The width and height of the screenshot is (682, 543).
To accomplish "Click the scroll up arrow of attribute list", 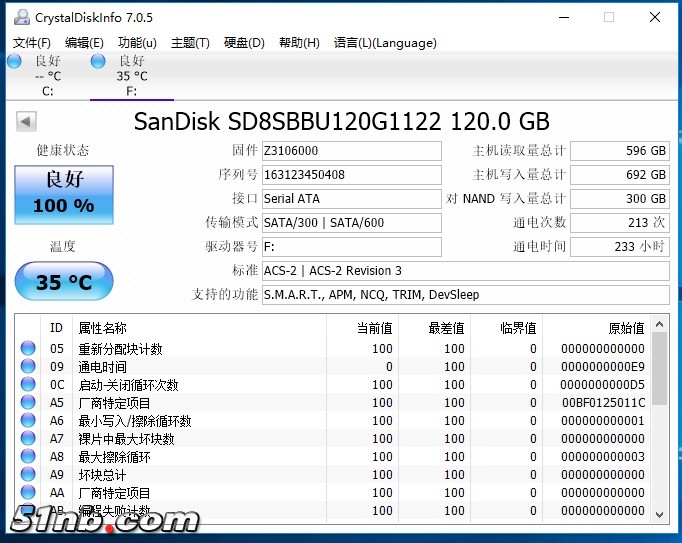I will click(x=659, y=324).
